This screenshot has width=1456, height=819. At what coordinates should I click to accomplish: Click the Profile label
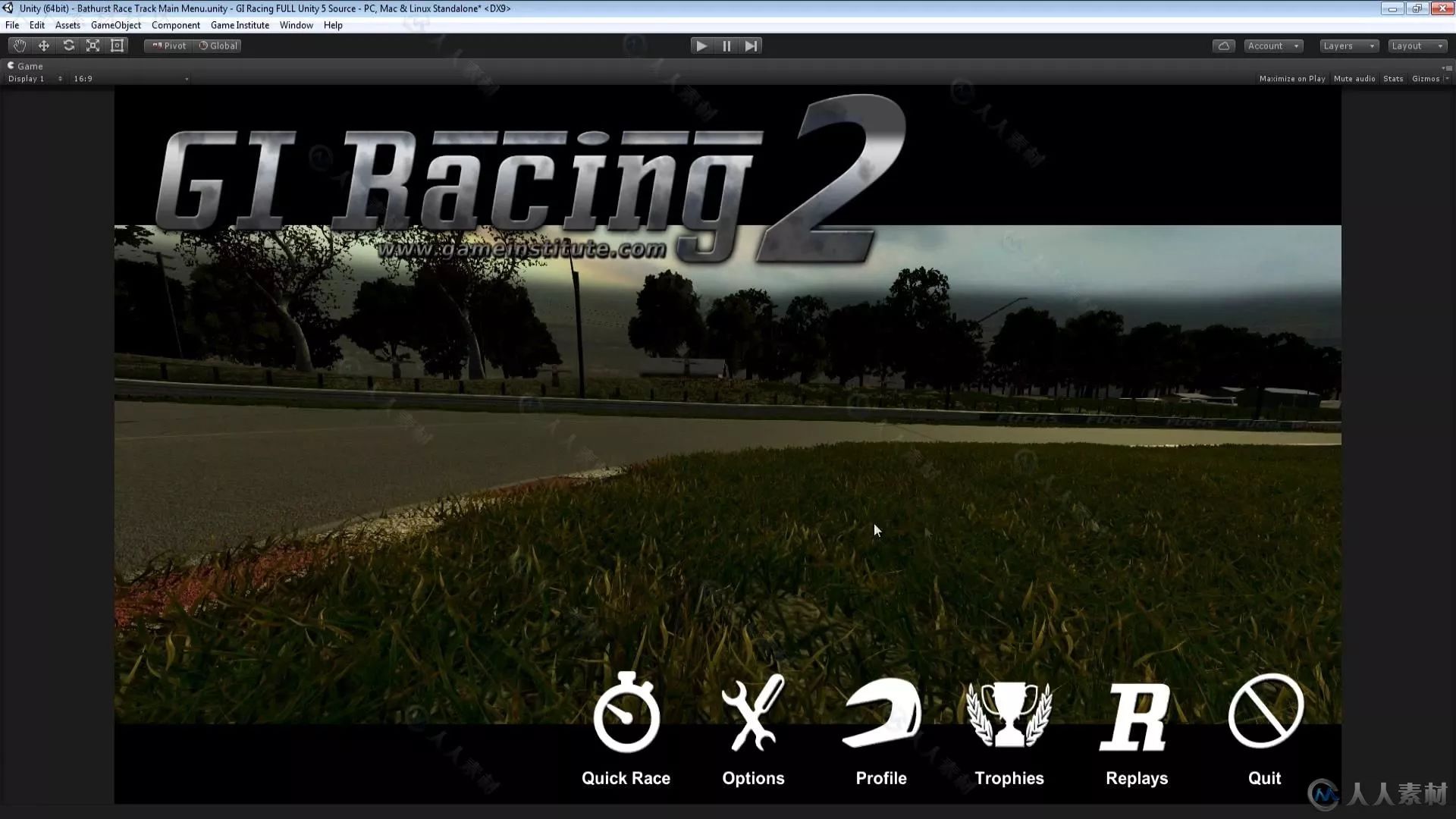[881, 778]
